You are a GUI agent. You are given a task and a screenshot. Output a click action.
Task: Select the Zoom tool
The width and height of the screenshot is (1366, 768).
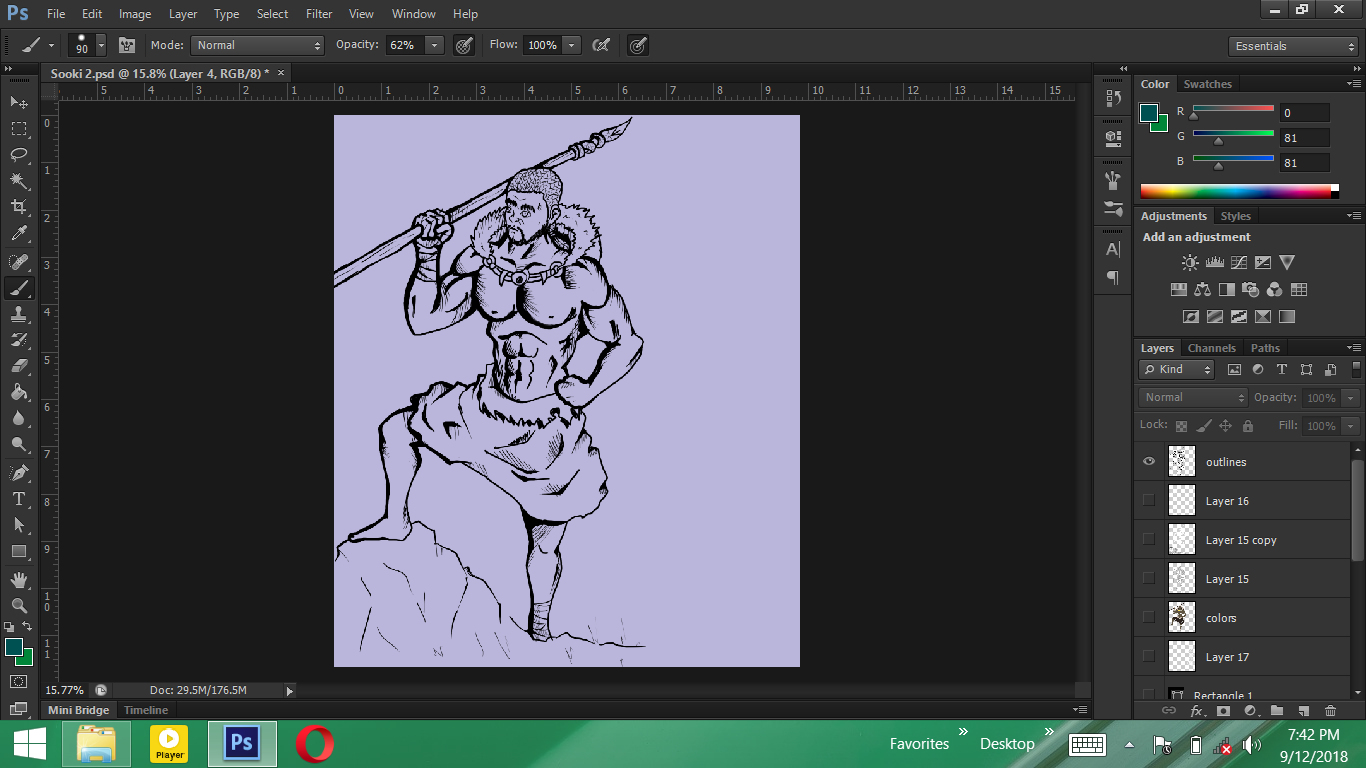(x=19, y=605)
